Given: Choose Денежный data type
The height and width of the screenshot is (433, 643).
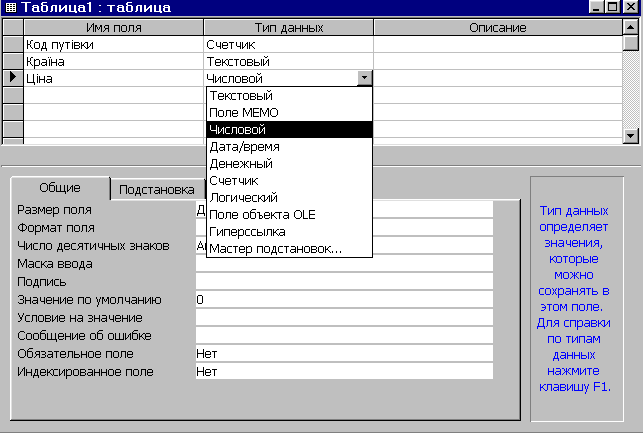Looking at the screenshot, I should [290, 164].
